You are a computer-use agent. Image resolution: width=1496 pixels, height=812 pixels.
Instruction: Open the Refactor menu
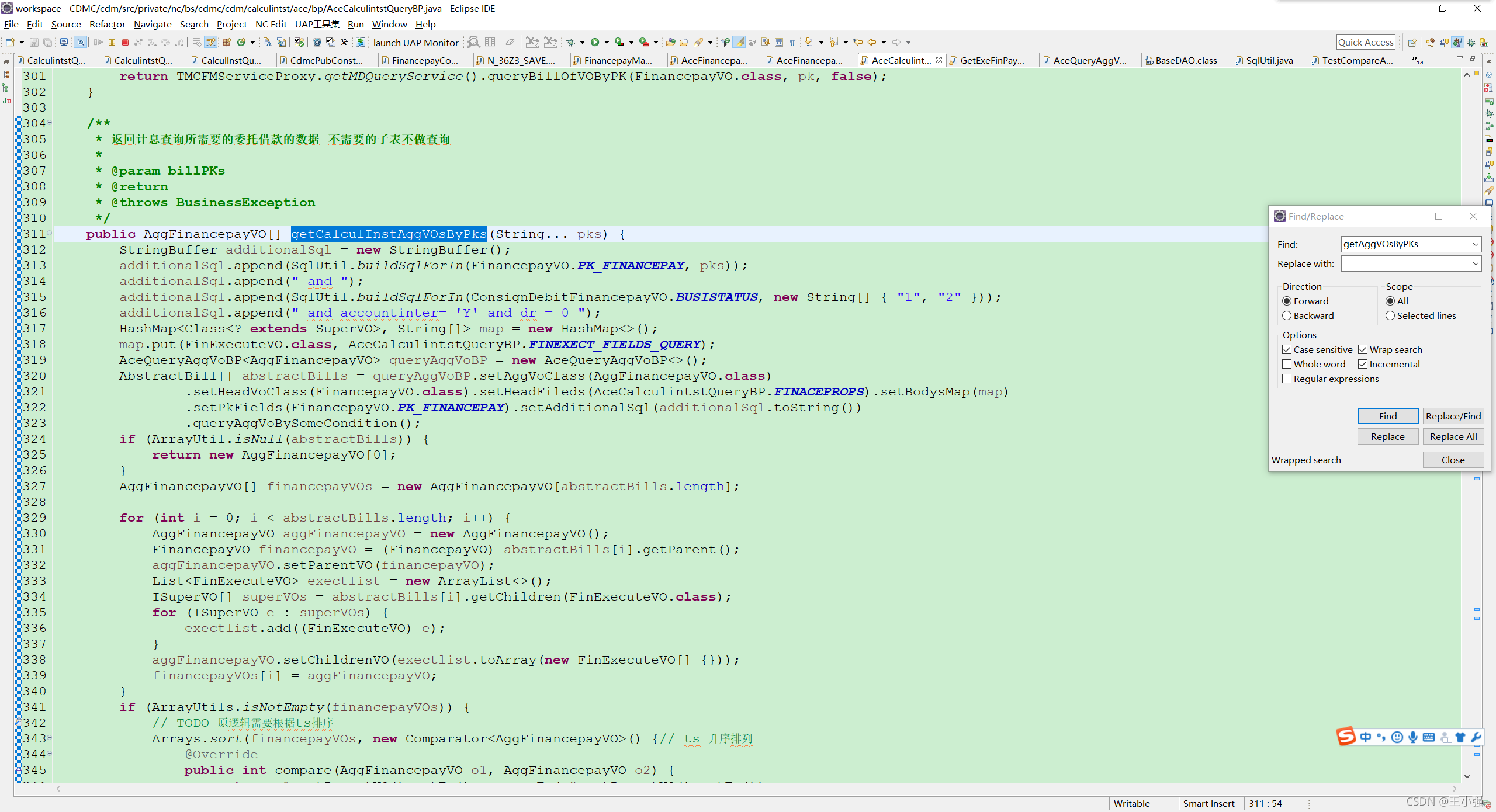click(x=107, y=24)
